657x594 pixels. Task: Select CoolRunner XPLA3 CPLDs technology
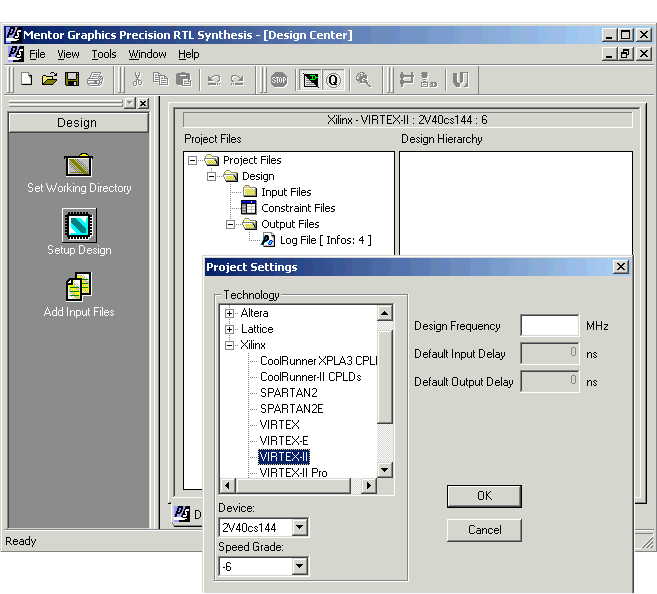pos(318,361)
